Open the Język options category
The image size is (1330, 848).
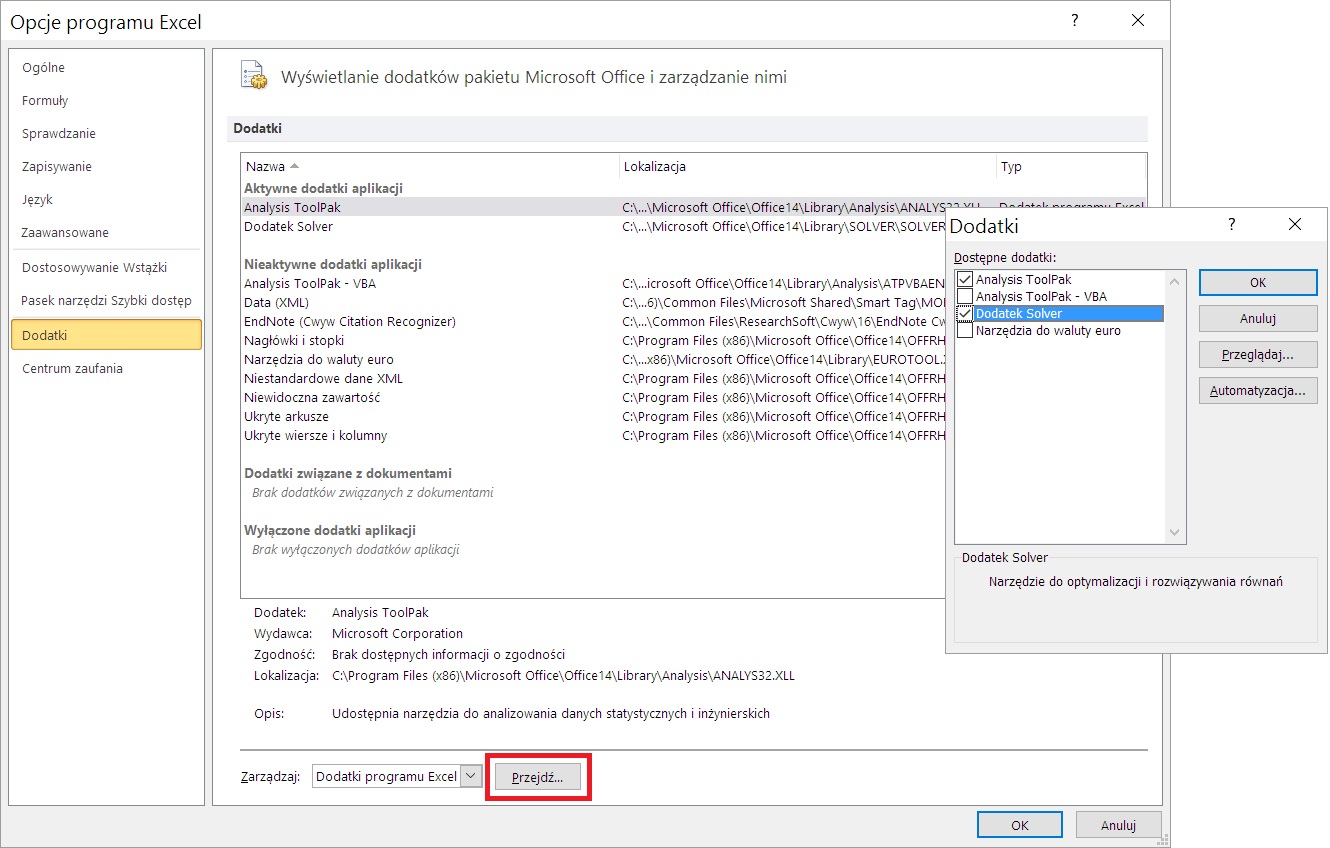coord(106,199)
